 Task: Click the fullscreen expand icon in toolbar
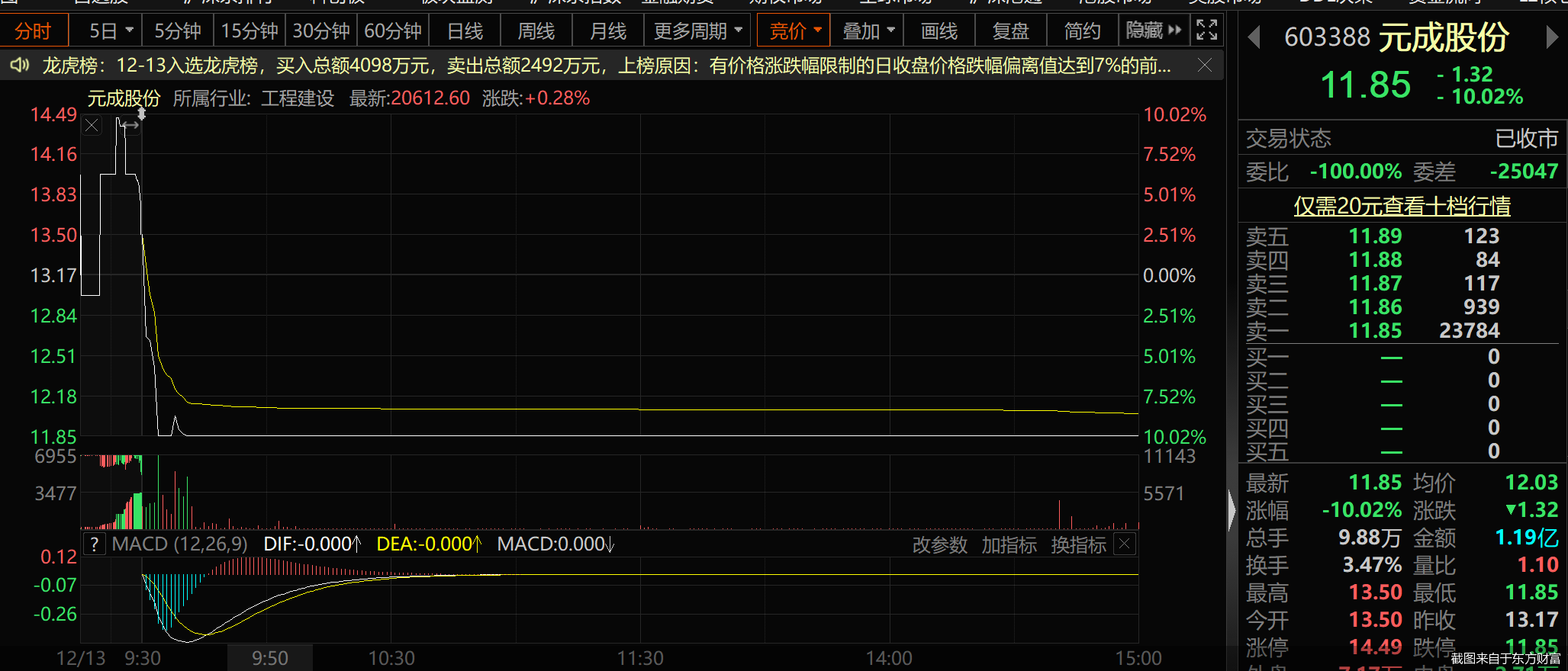click(1206, 30)
